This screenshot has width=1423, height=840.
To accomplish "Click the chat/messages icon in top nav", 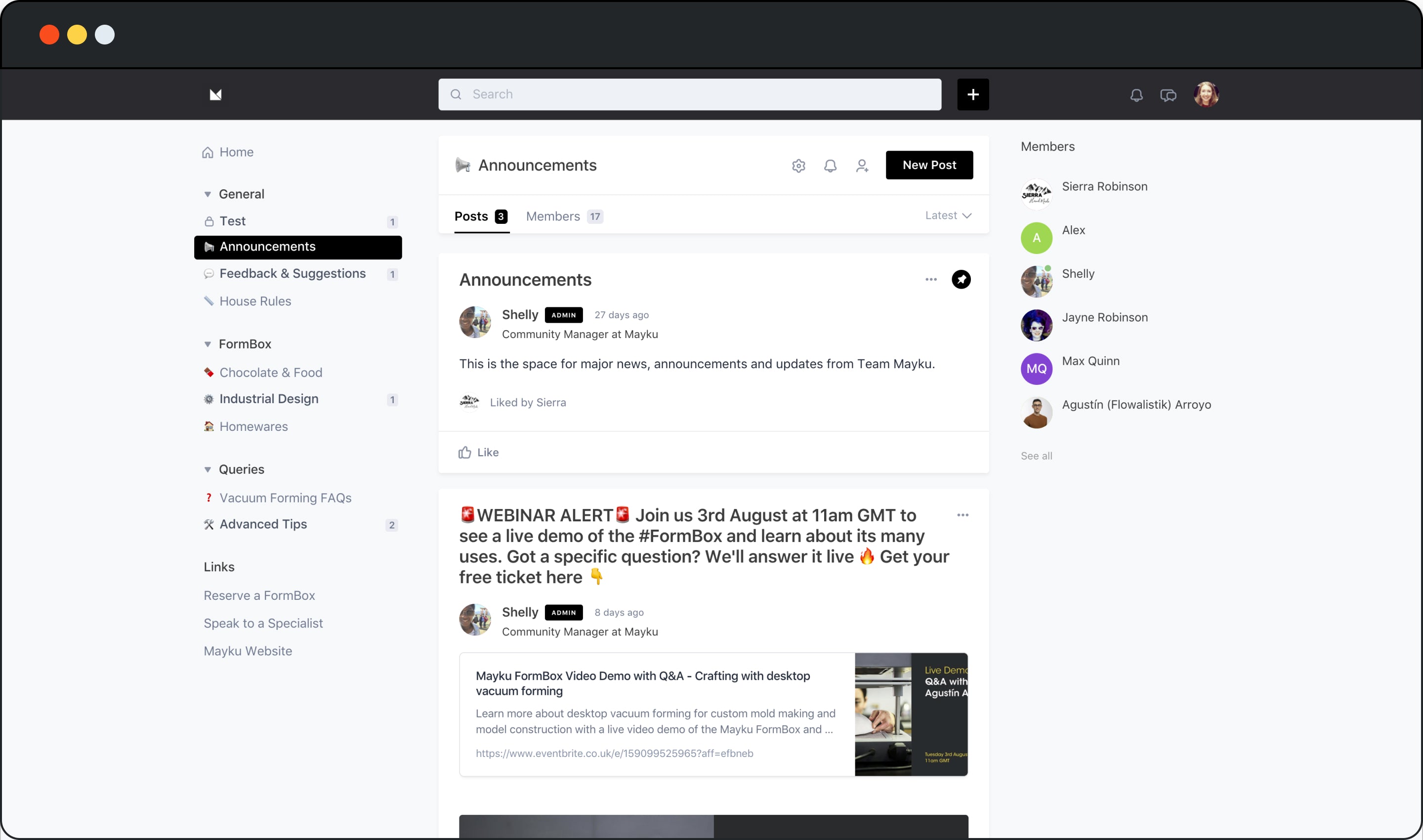I will coord(1167,94).
